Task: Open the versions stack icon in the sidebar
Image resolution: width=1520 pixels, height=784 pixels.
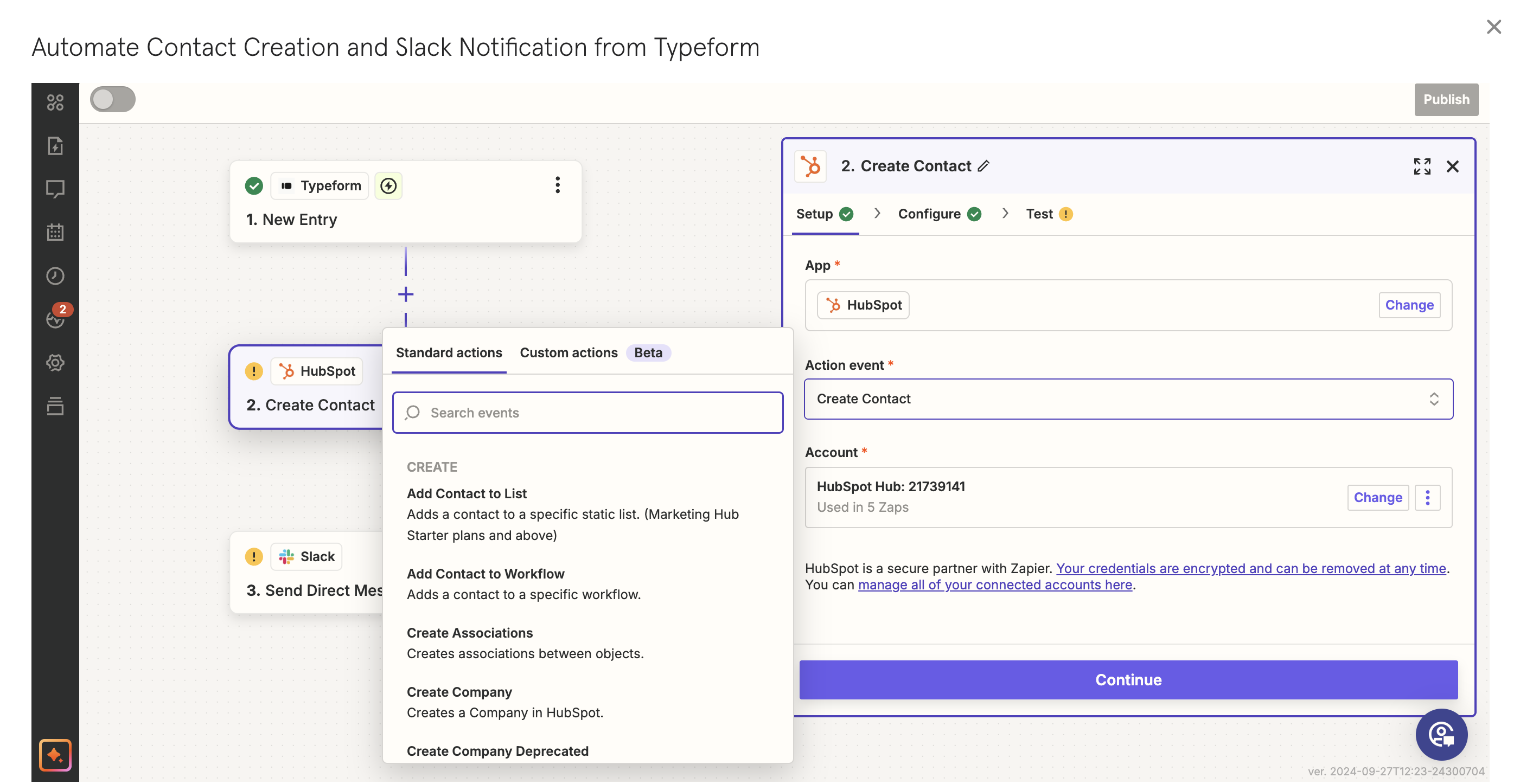Action: pyautogui.click(x=55, y=407)
